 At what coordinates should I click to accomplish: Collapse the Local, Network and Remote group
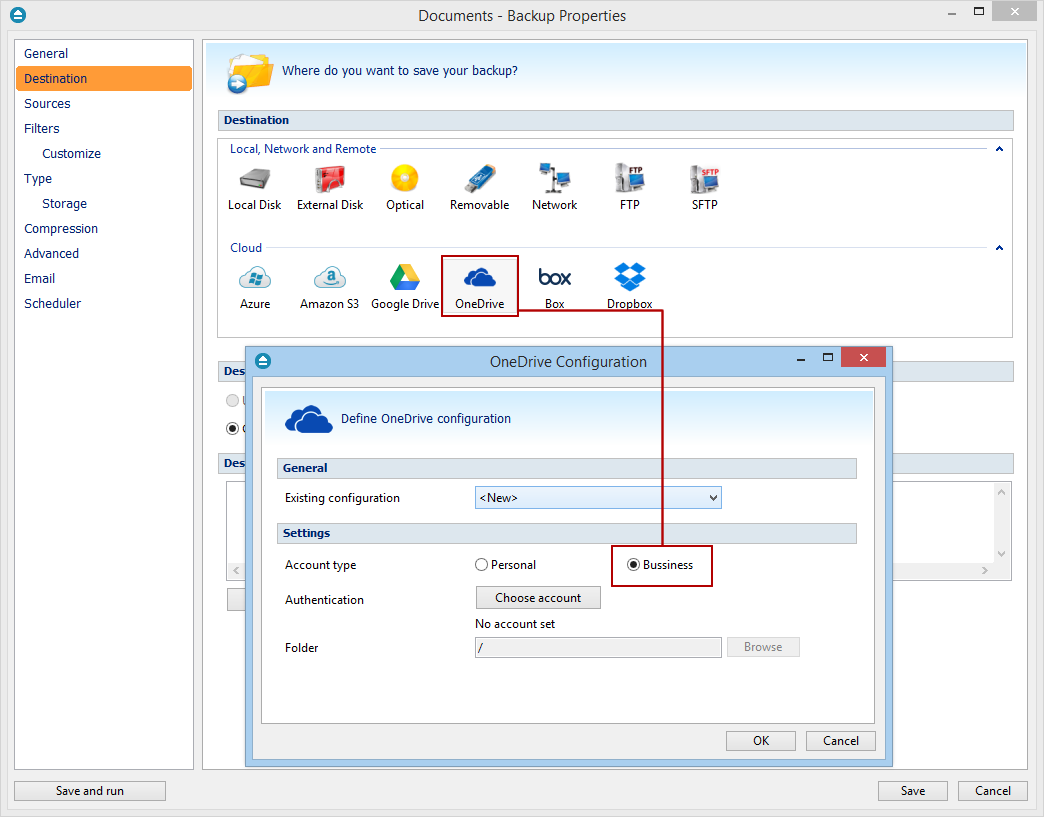coord(999,149)
